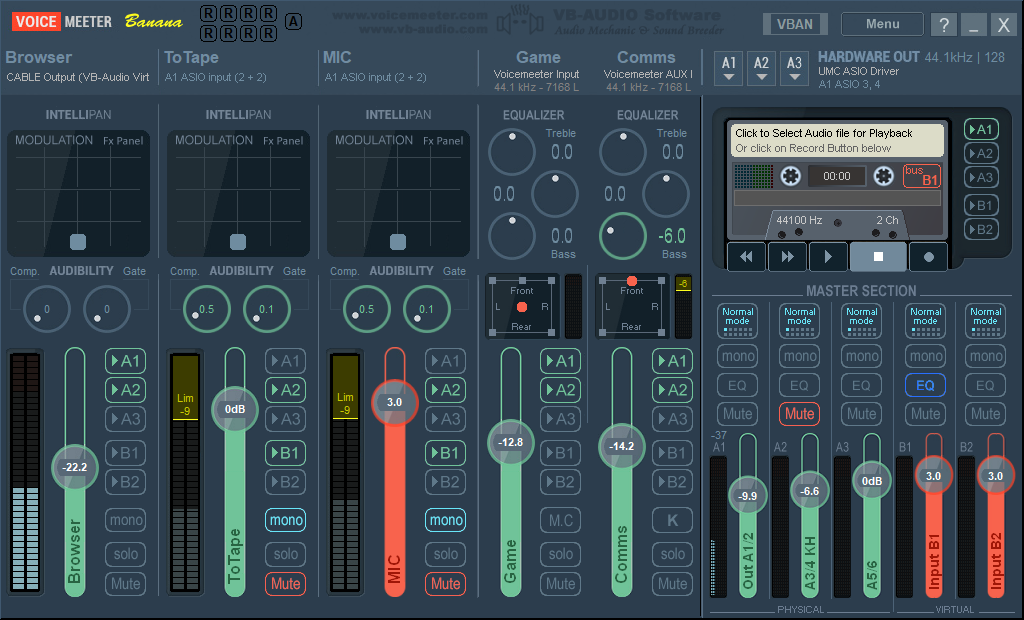Image resolution: width=1024 pixels, height=620 pixels.
Task: Click the Browser fader knob at -22.2
Action: point(74,467)
